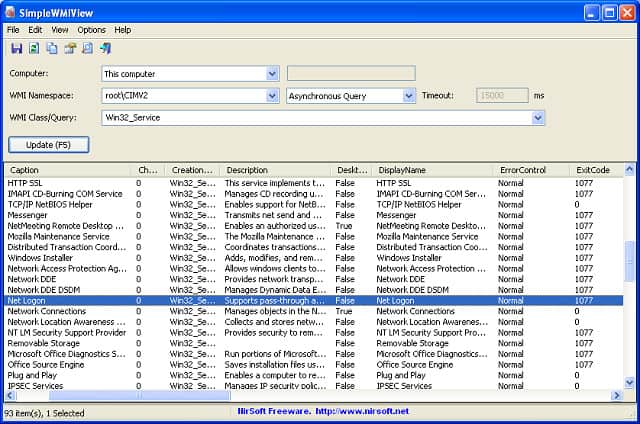The width and height of the screenshot is (640, 424).
Task: Open the Options menu
Action: 91,30
